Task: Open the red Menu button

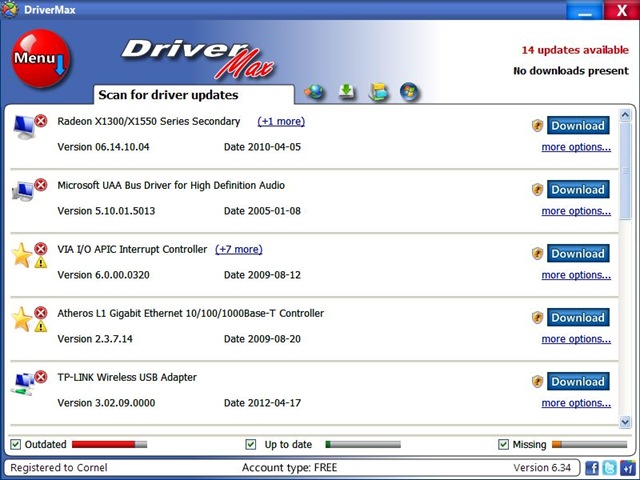Action: (x=40, y=58)
